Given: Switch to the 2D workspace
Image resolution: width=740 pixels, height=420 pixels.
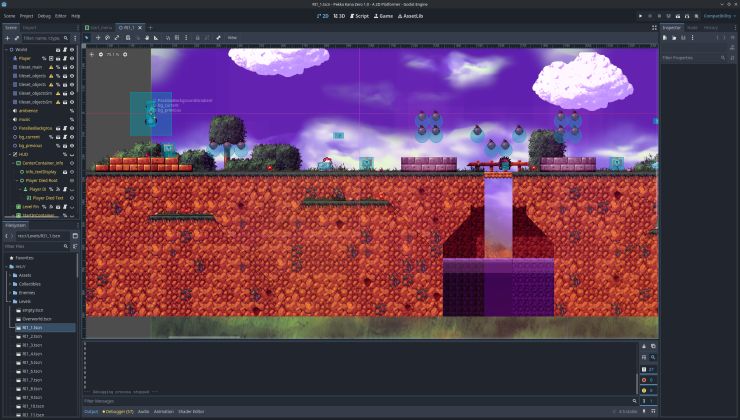Looking at the screenshot, I should [x=324, y=16].
